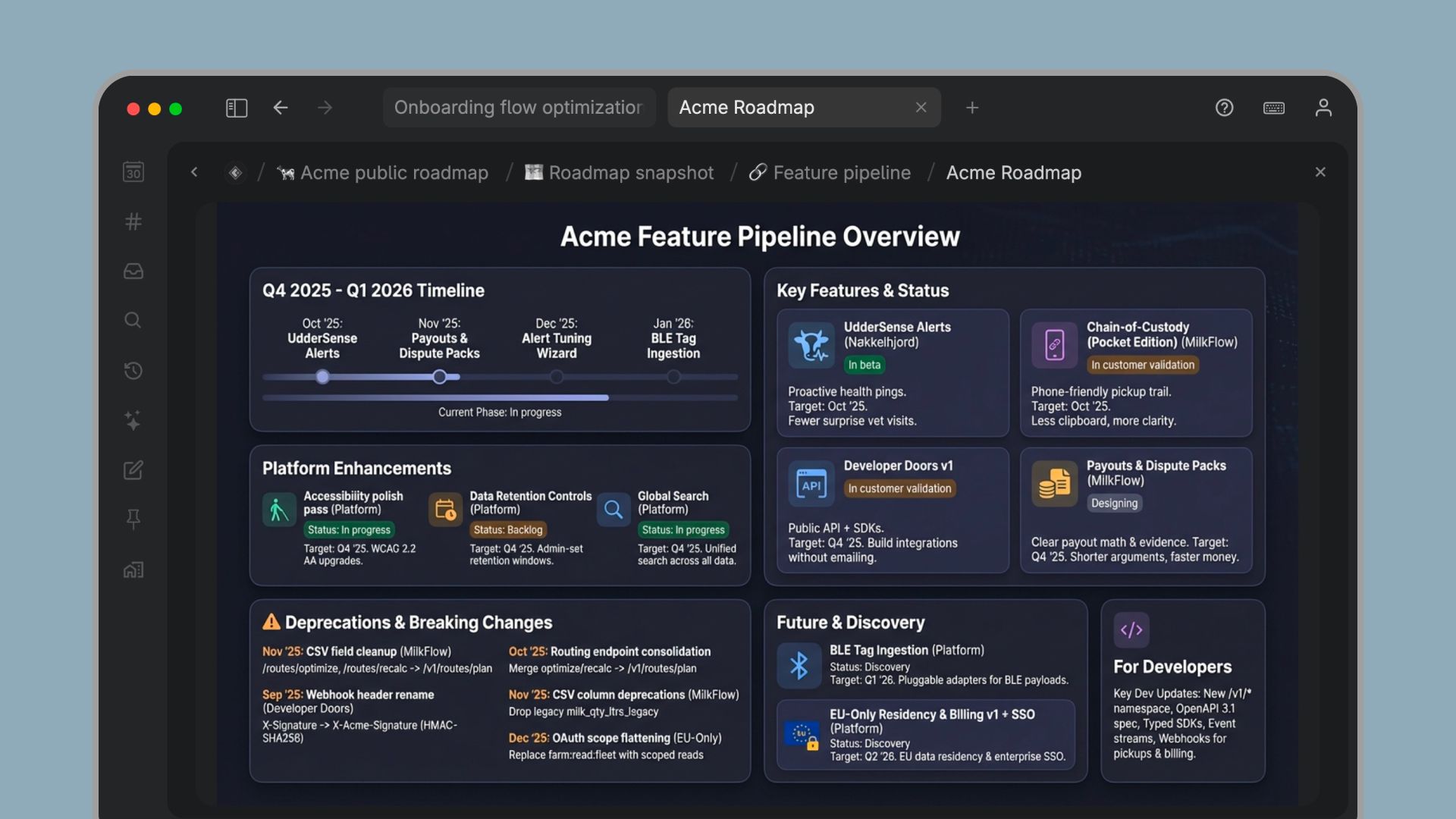Image resolution: width=1456 pixels, height=819 pixels.
Task: Click the keyboard shortcuts icon
Action: [x=1274, y=108]
